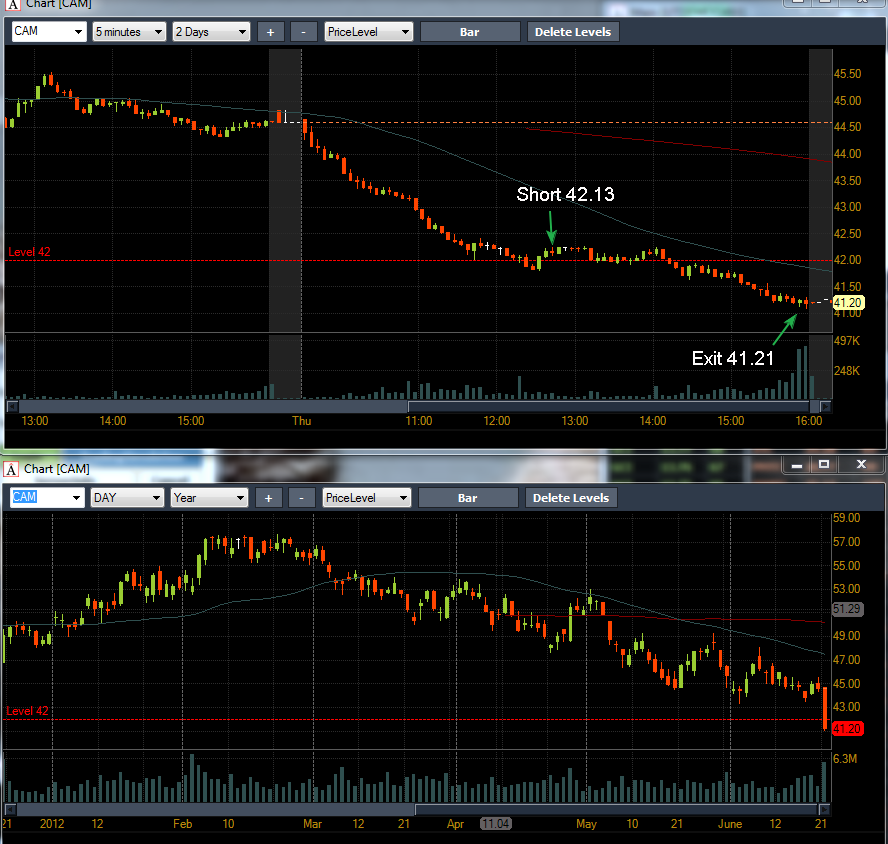This screenshot has width=888, height=844.
Task: Click the lower chart horizontal scrollbar thumb
Action: [x=616, y=809]
